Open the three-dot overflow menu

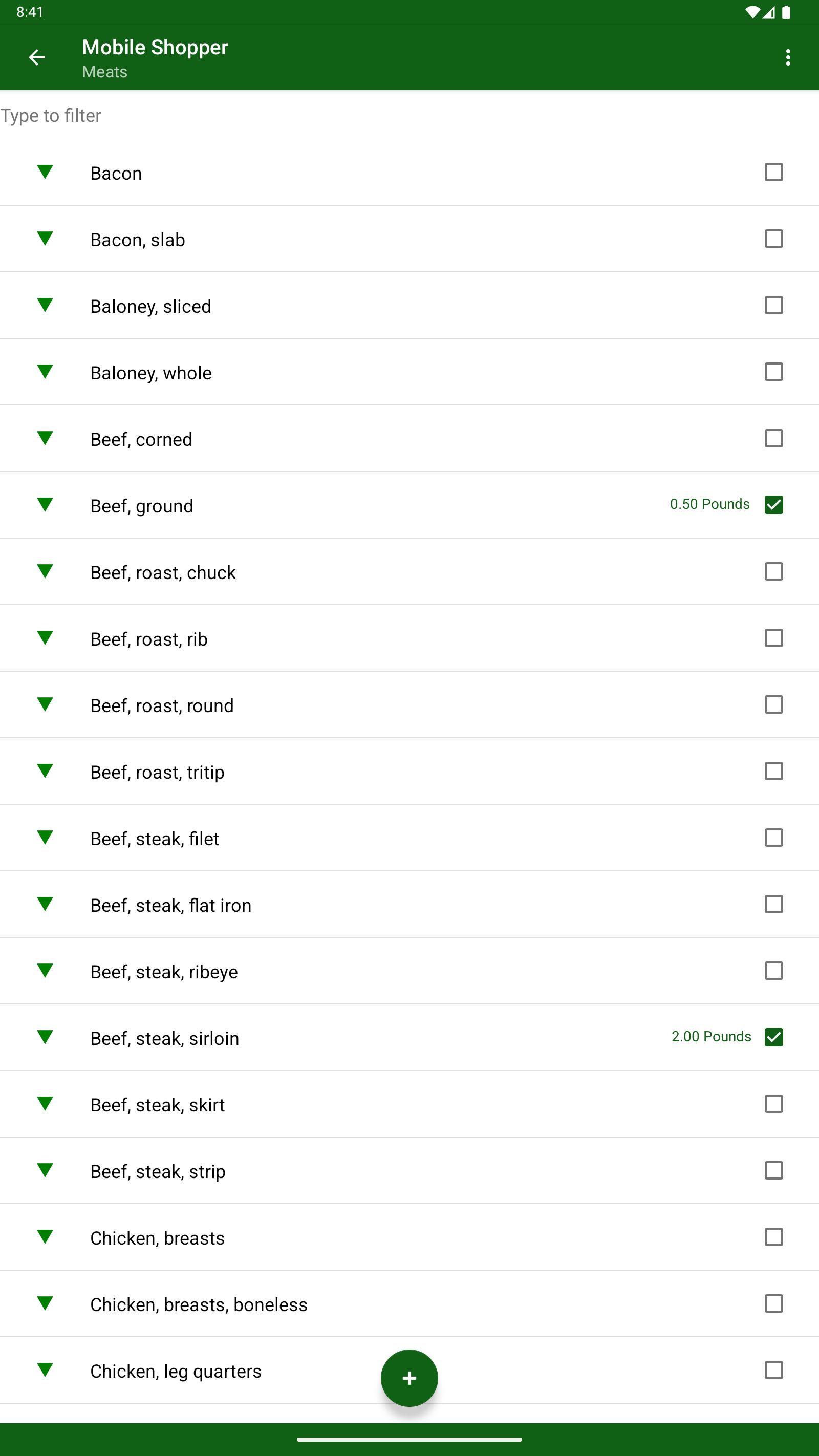(787, 57)
